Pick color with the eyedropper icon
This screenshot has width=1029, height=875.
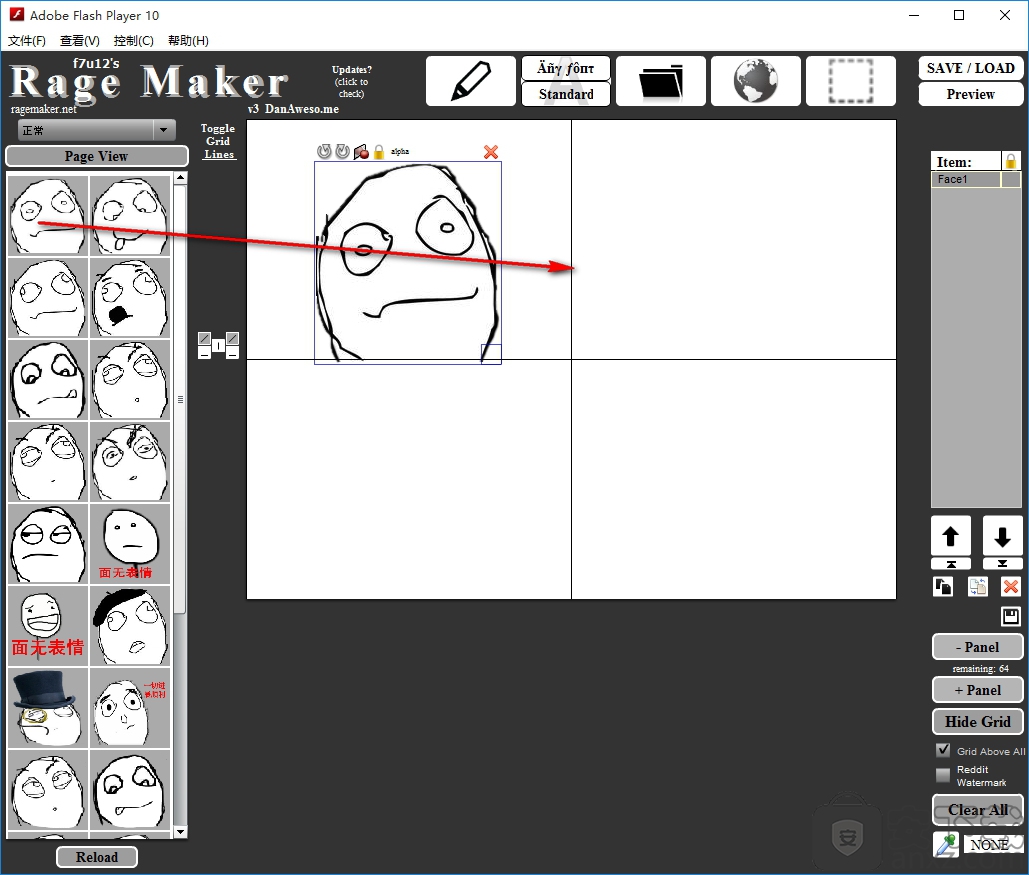coord(946,844)
